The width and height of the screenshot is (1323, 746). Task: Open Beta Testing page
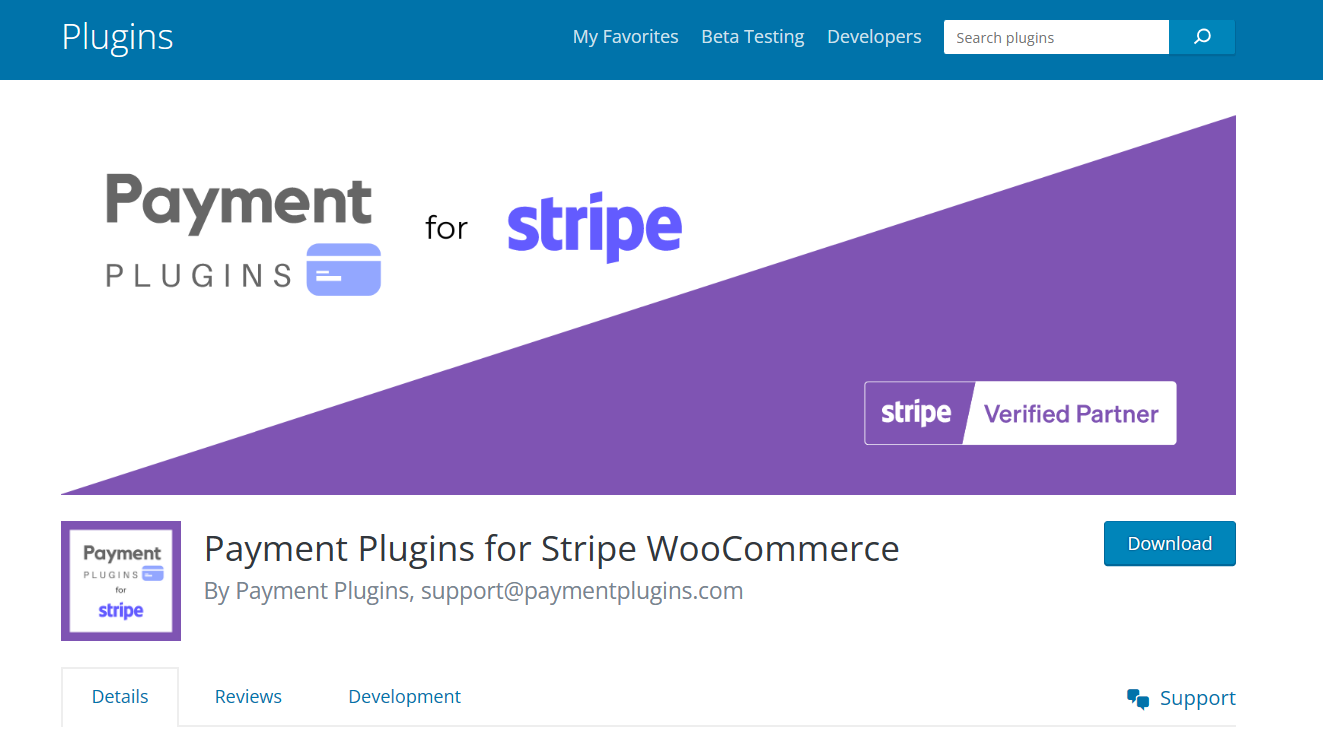pos(753,37)
